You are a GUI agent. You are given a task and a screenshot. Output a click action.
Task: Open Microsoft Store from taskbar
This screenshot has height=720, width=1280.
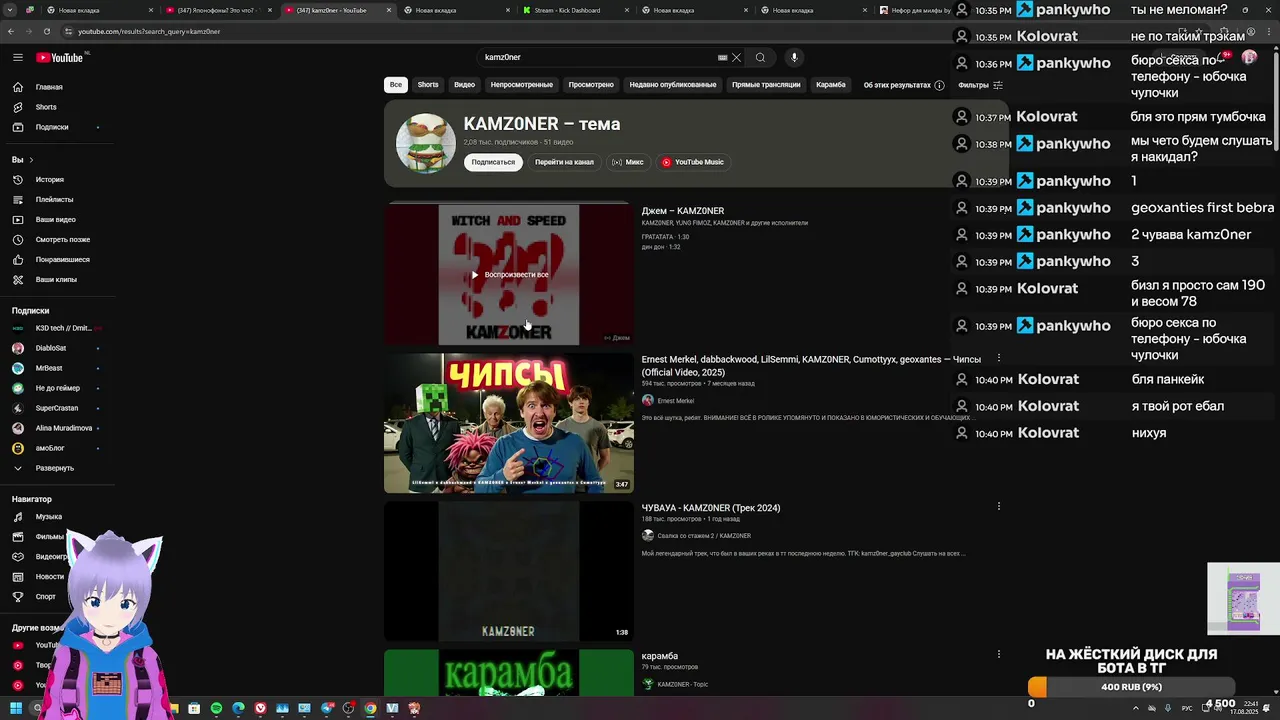click(194, 708)
